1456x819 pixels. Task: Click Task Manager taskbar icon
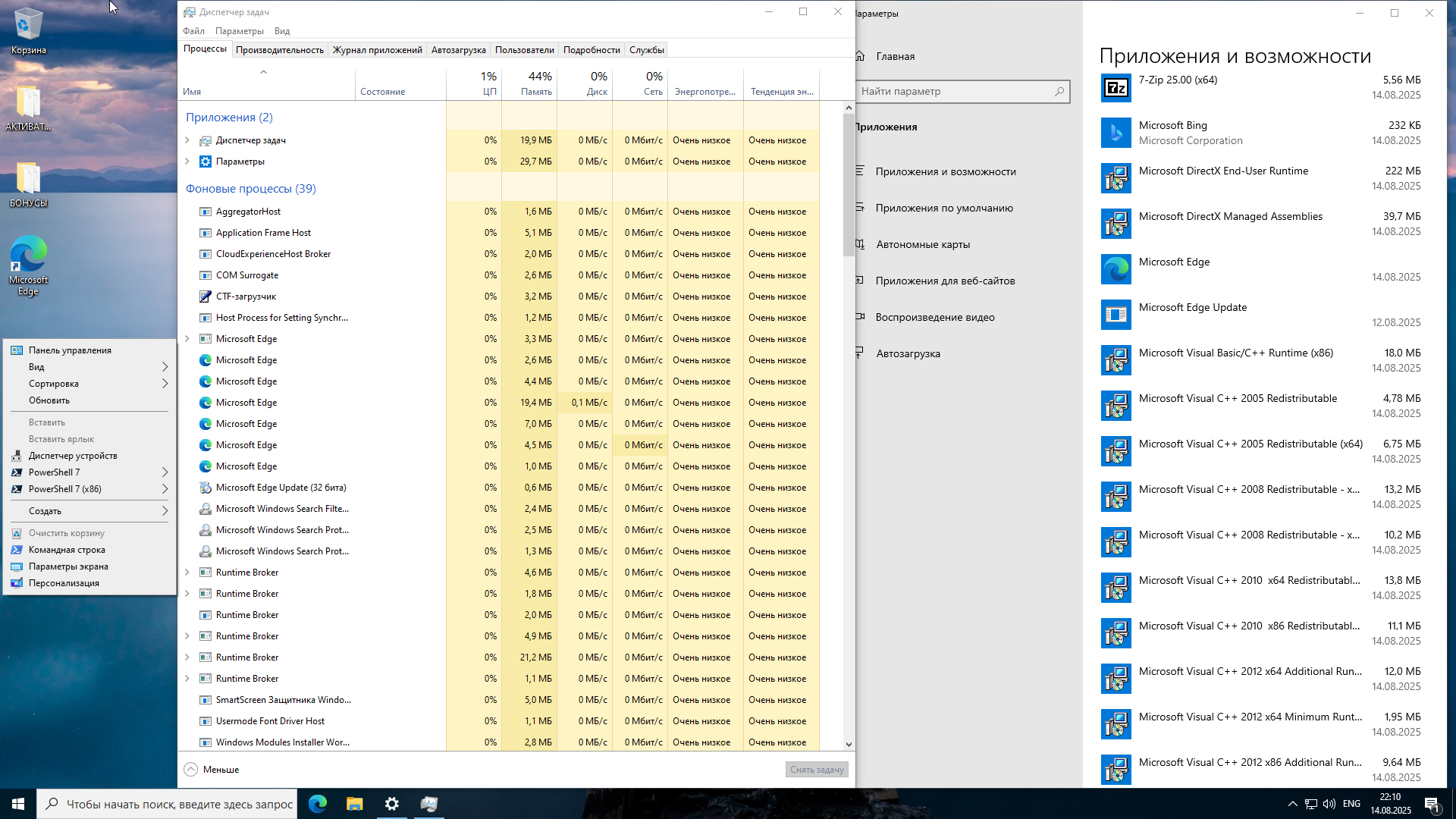[429, 804]
